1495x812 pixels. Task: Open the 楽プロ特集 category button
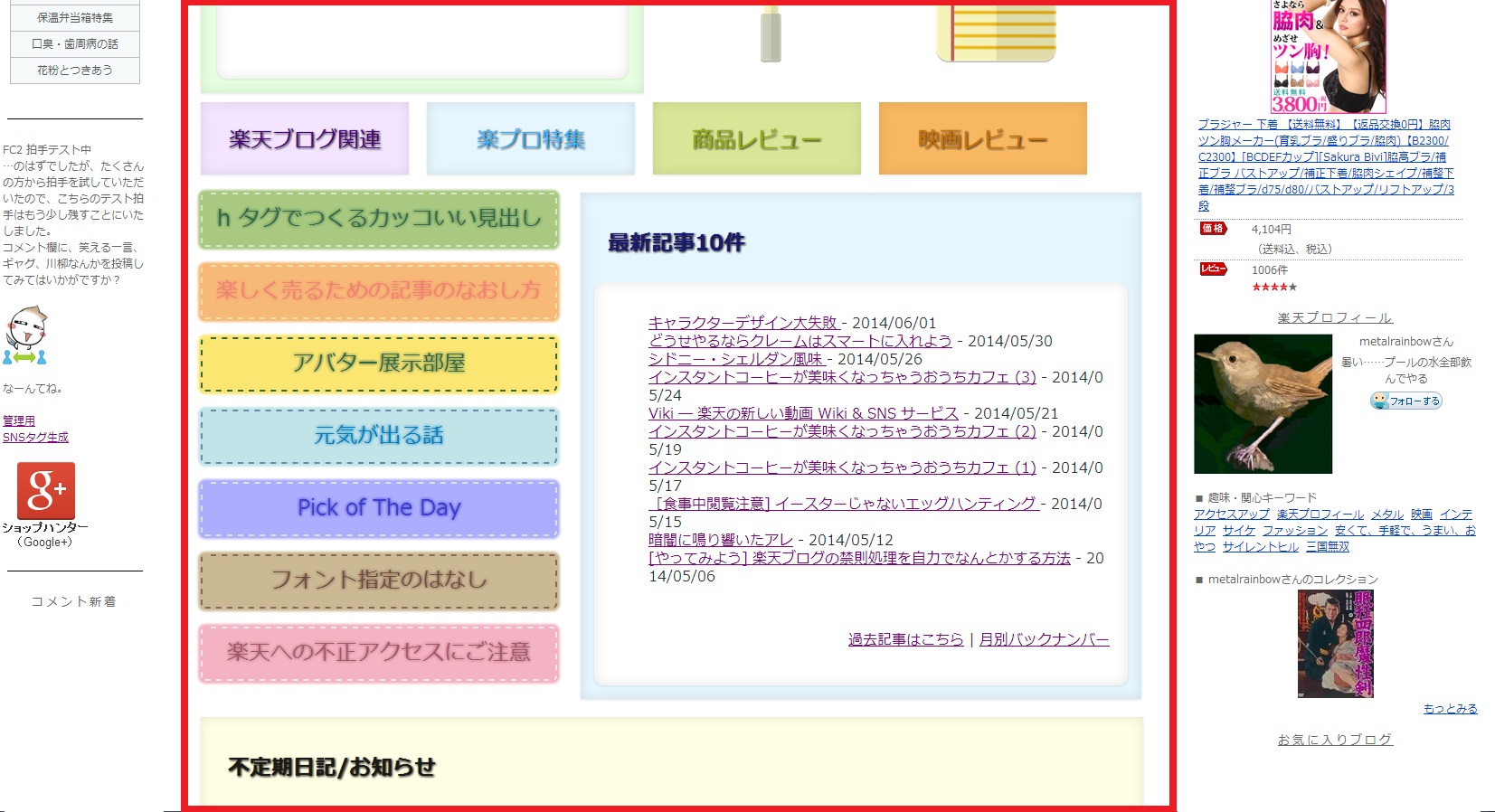click(531, 139)
